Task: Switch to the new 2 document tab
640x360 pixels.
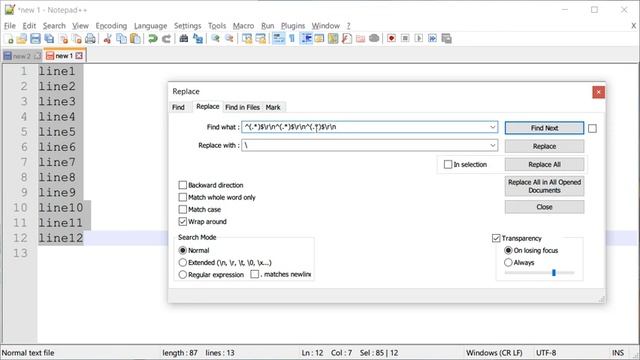Action: [x=22, y=56]
